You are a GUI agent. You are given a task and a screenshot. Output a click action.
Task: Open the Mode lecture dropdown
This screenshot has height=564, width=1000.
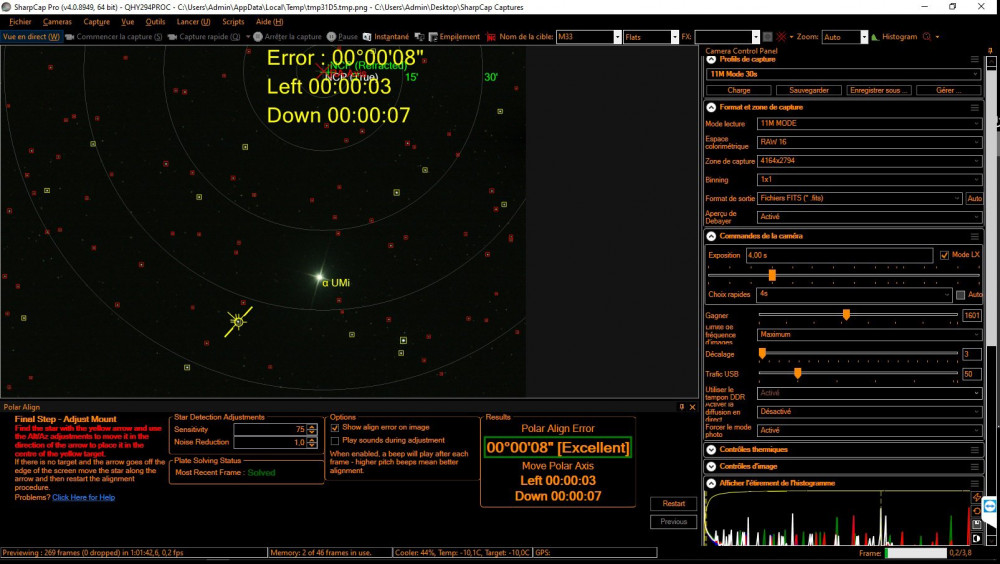[x=869, y=124]
